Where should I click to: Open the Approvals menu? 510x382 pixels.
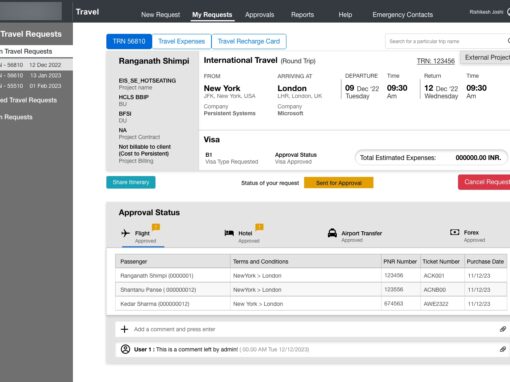pyautogui.click(x=259, y=15)
